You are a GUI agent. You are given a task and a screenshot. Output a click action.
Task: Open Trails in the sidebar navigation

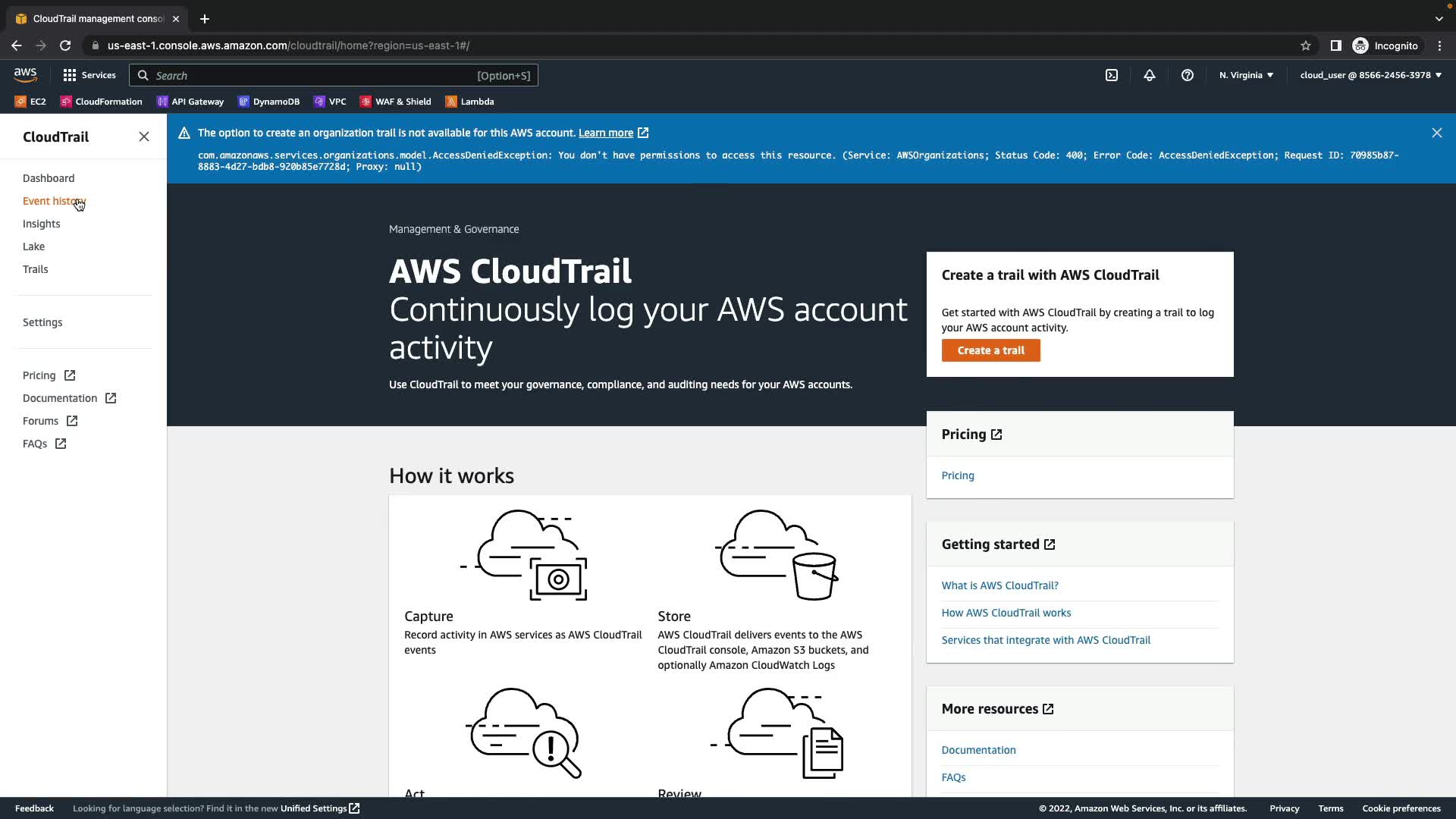pyautogui.click(x=36, y=269)
